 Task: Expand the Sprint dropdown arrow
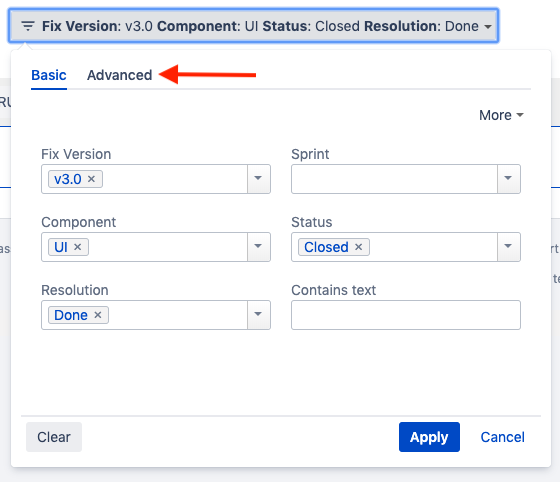(509, 179)
